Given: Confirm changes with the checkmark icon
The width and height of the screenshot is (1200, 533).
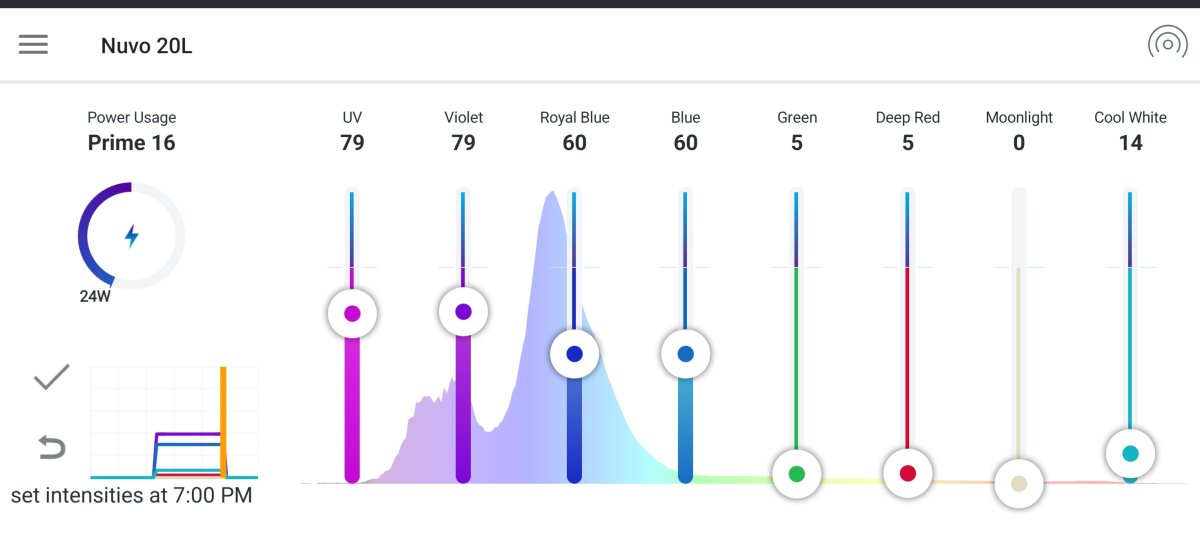Looking at the screenshot, I should point(51,377).
